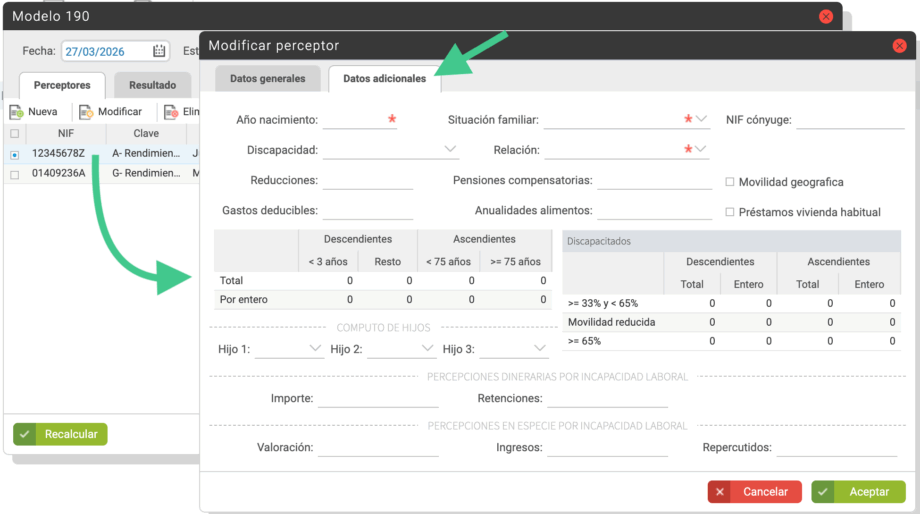Check the Préstamos vivienda habitual option

[x=730, y=212]
